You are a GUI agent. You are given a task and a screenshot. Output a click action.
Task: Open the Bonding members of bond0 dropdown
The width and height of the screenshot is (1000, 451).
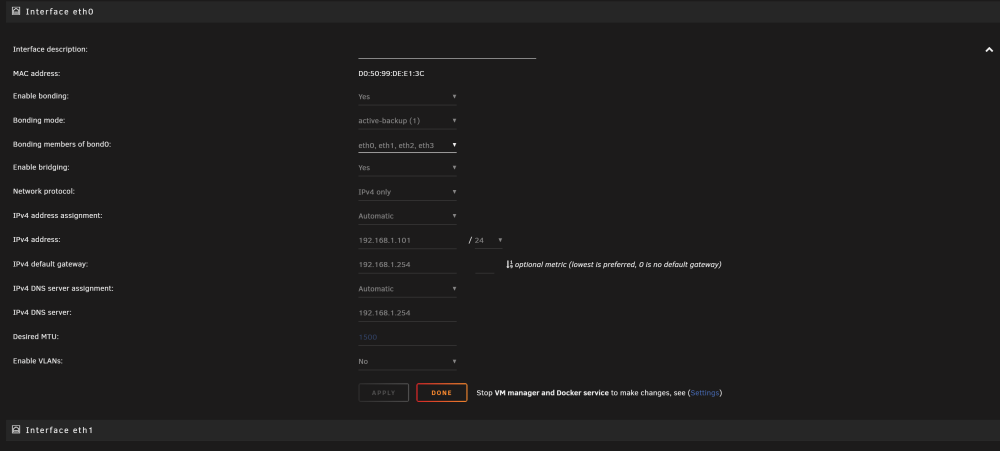pos(407,145)
